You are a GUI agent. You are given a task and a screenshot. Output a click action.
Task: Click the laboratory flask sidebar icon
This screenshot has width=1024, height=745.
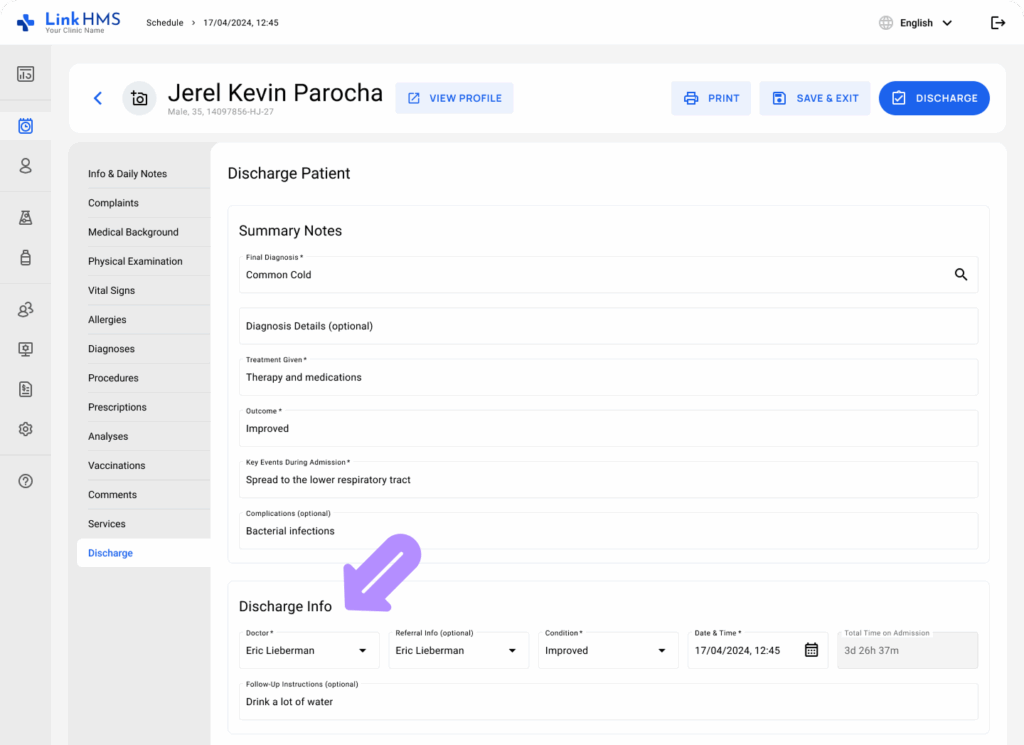click(x=25, y=217)
